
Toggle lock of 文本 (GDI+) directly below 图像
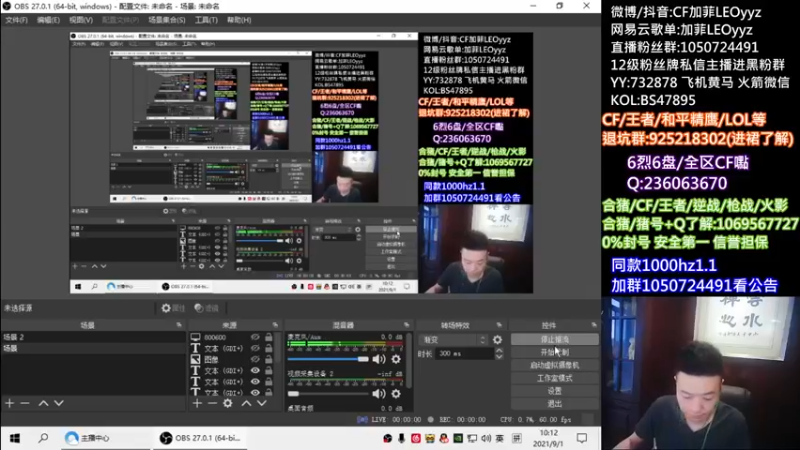[x=268, y=370]
